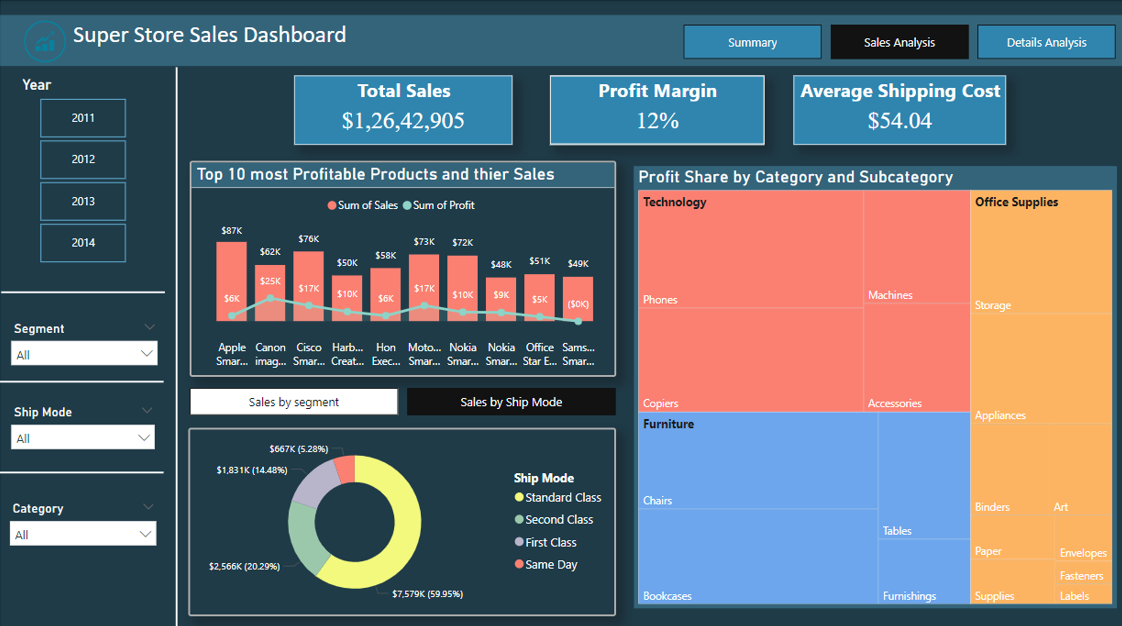Open the Segment filter dropdown

tap(83, 353)
